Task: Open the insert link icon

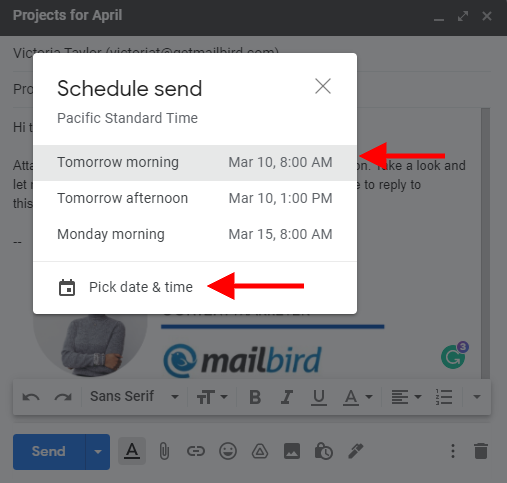Action: coord(196,451)
